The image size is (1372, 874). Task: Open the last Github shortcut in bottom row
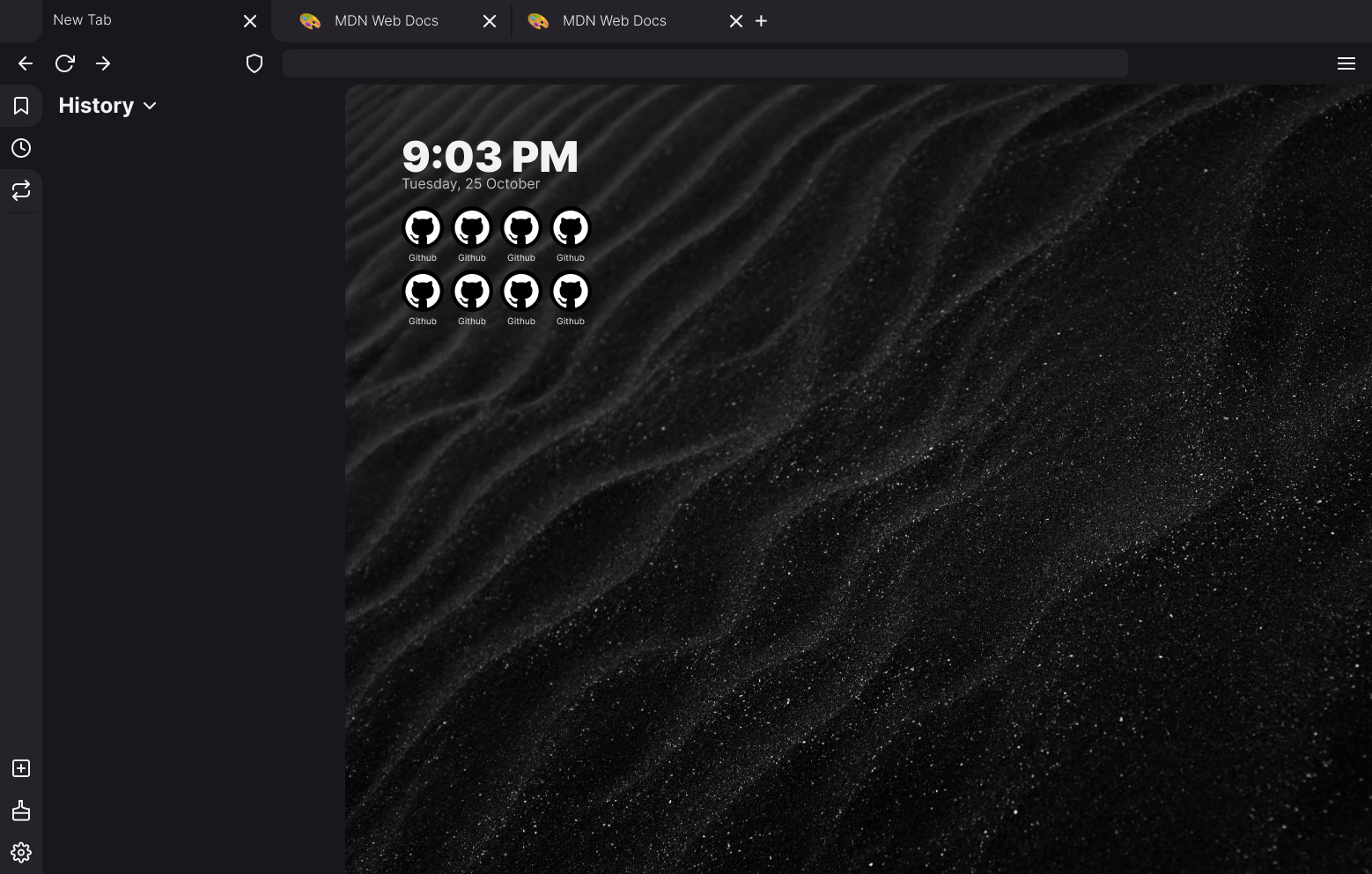[x=570, y=291]
